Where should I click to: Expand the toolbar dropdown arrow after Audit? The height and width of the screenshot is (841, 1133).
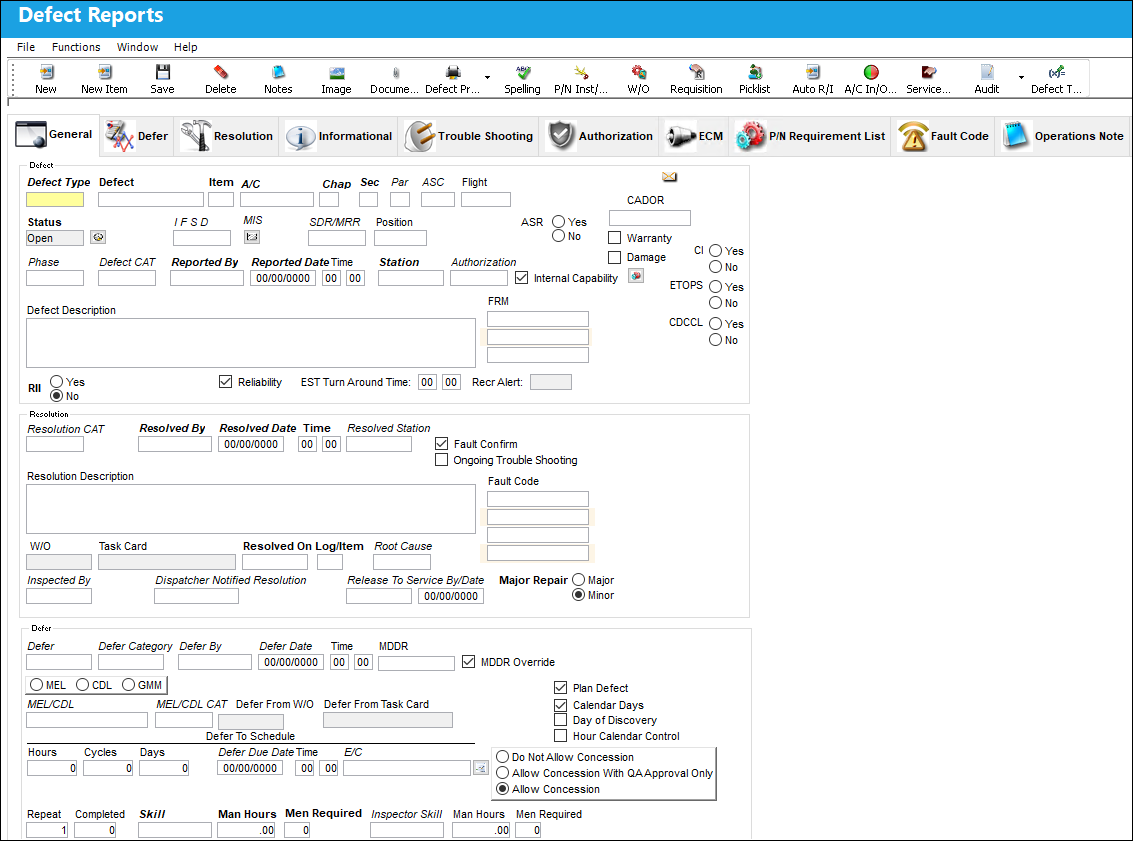coord(1021,77)
